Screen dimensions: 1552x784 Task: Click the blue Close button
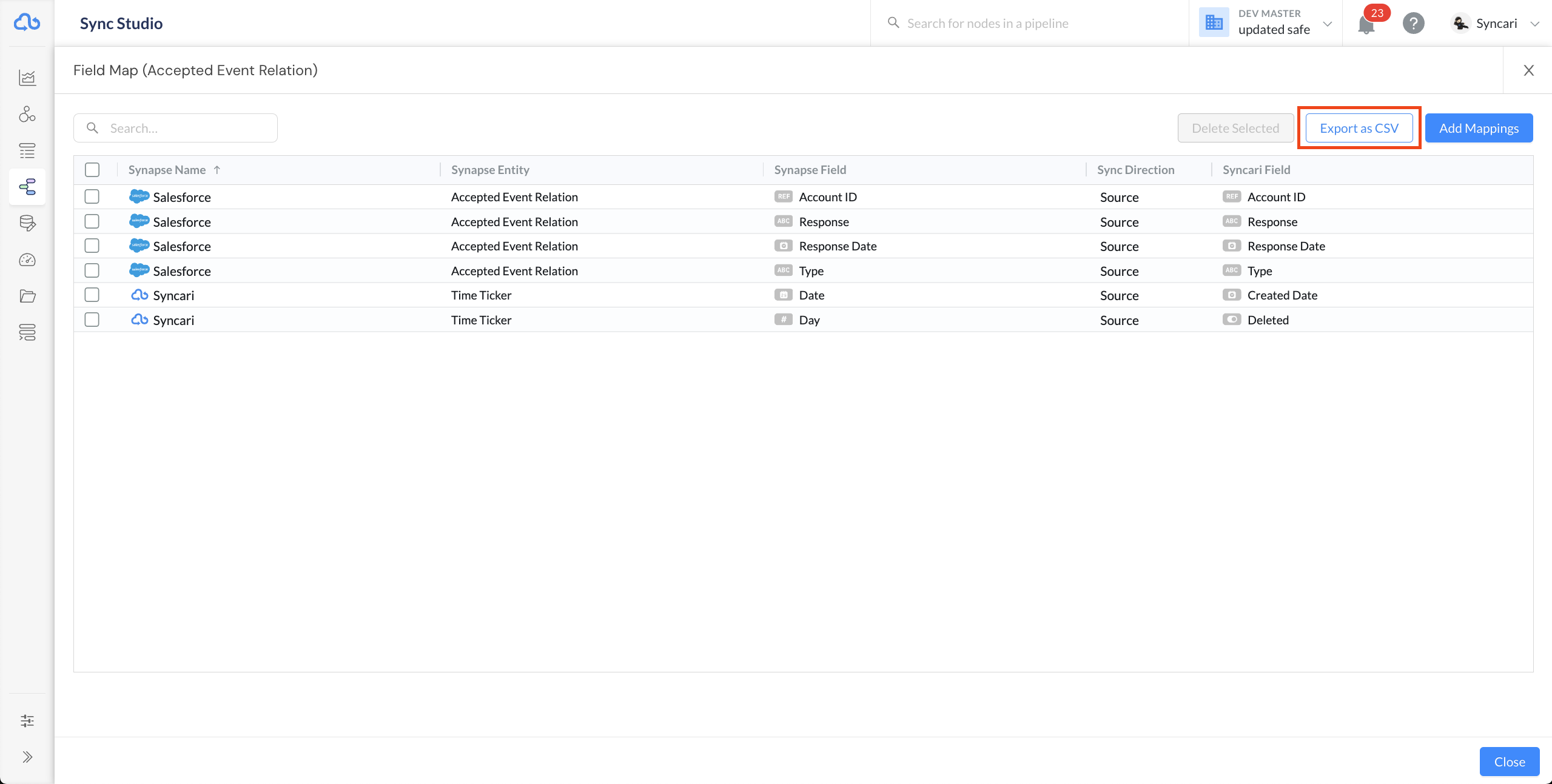coord(1510,762)
